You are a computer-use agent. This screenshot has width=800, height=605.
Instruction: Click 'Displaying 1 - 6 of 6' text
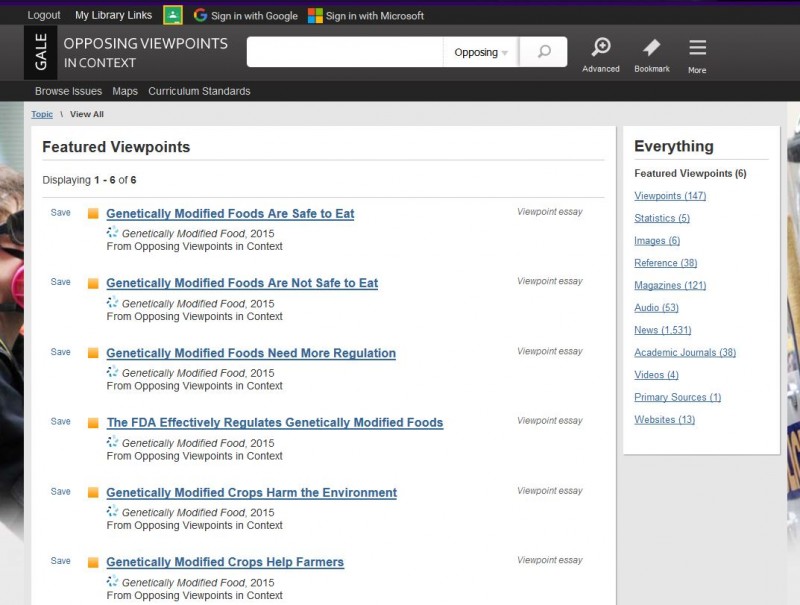[x=89, y=180]
